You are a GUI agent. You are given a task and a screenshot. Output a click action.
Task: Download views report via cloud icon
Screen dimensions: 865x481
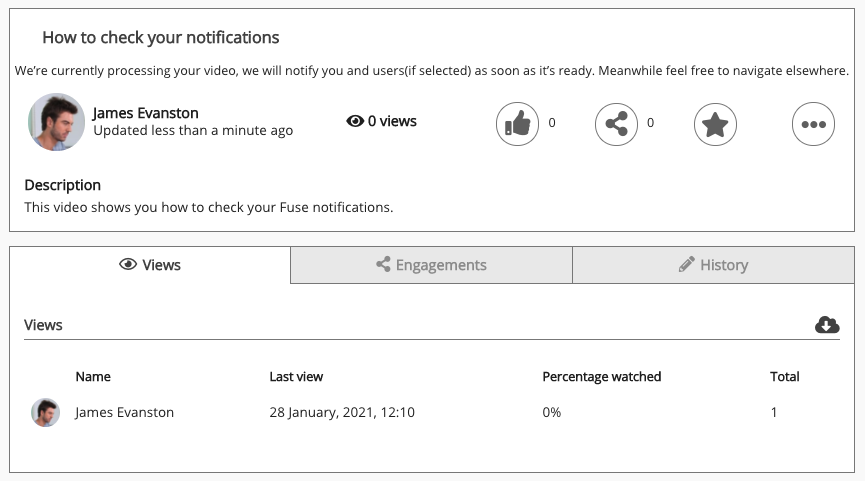(827, 324)
